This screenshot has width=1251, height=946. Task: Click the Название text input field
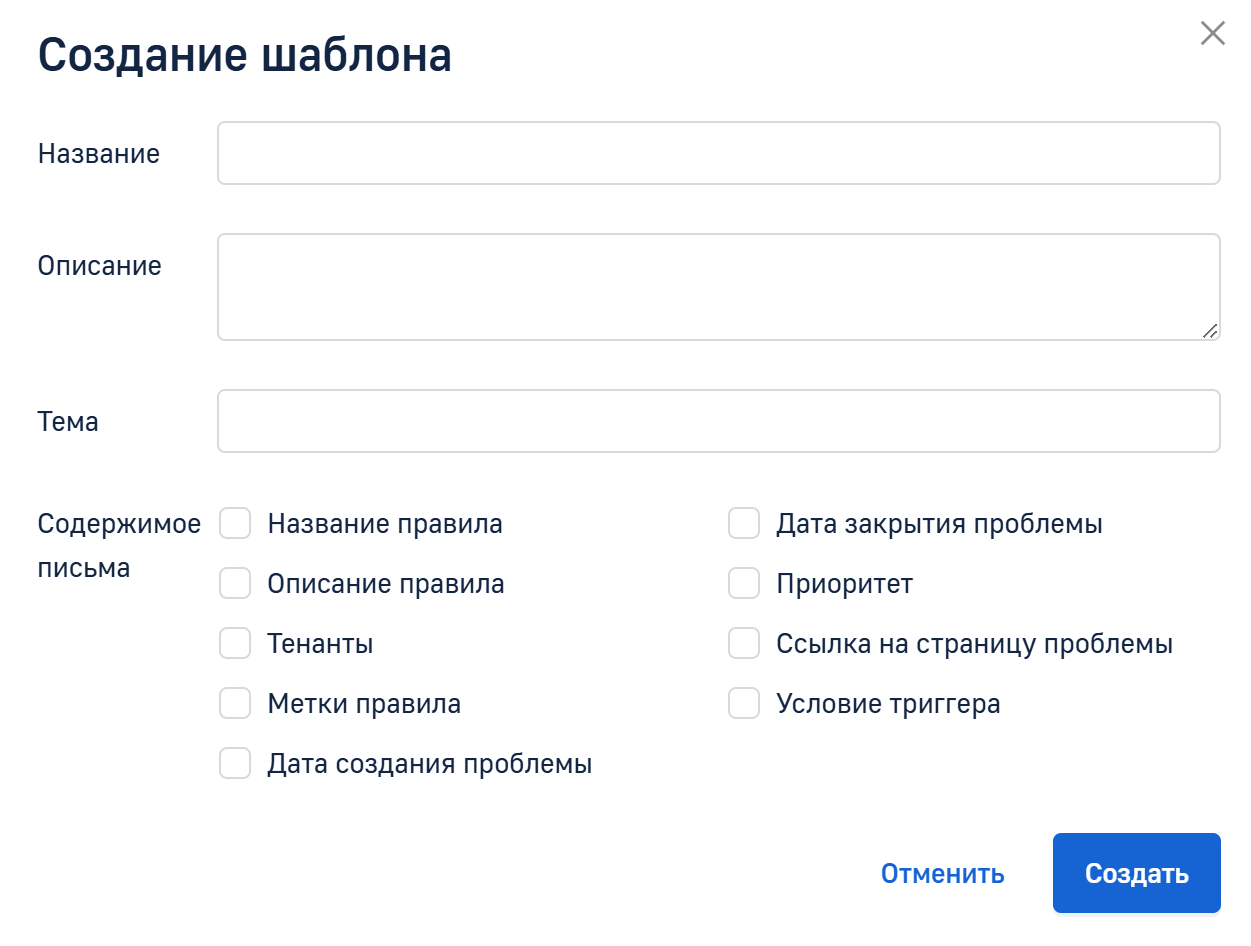click(x=718, y=153)
